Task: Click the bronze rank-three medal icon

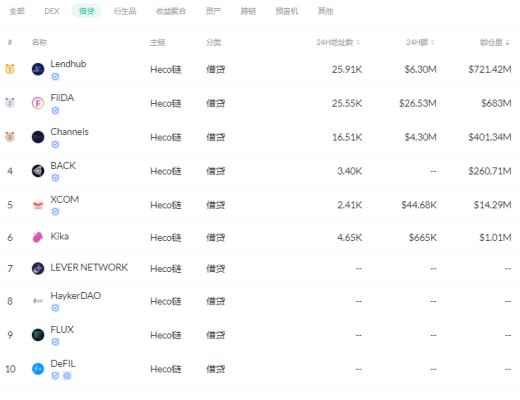Action: click(10, 137)
